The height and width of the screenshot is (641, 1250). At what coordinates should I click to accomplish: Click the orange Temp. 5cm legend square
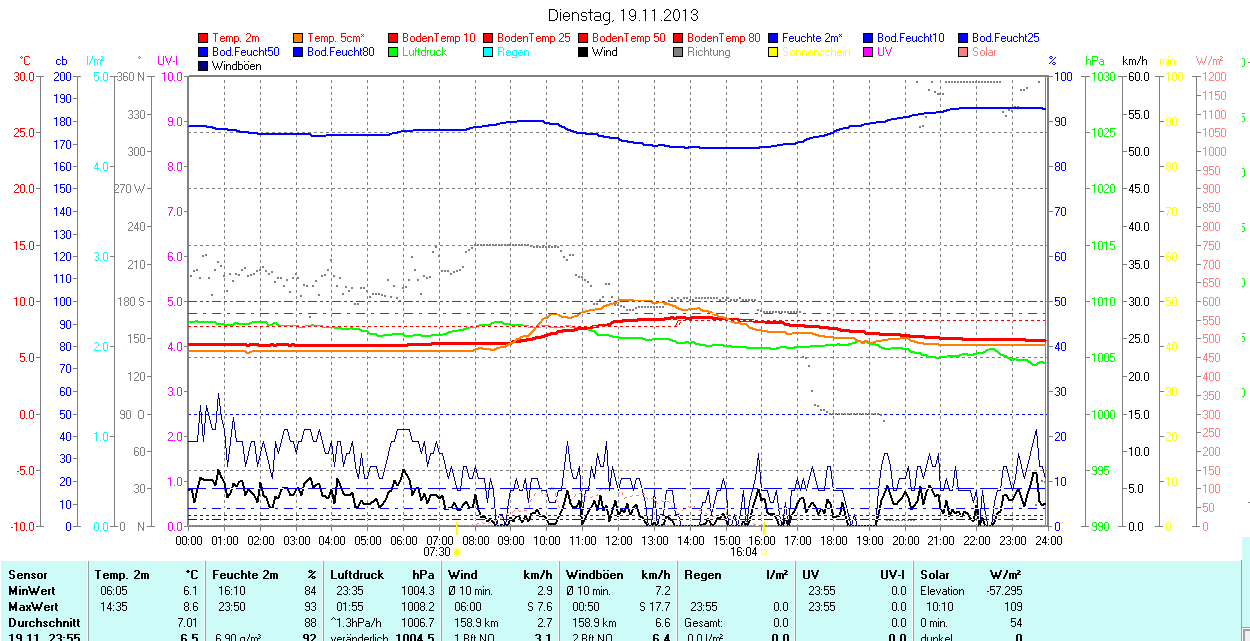click(x=299, y=38)
